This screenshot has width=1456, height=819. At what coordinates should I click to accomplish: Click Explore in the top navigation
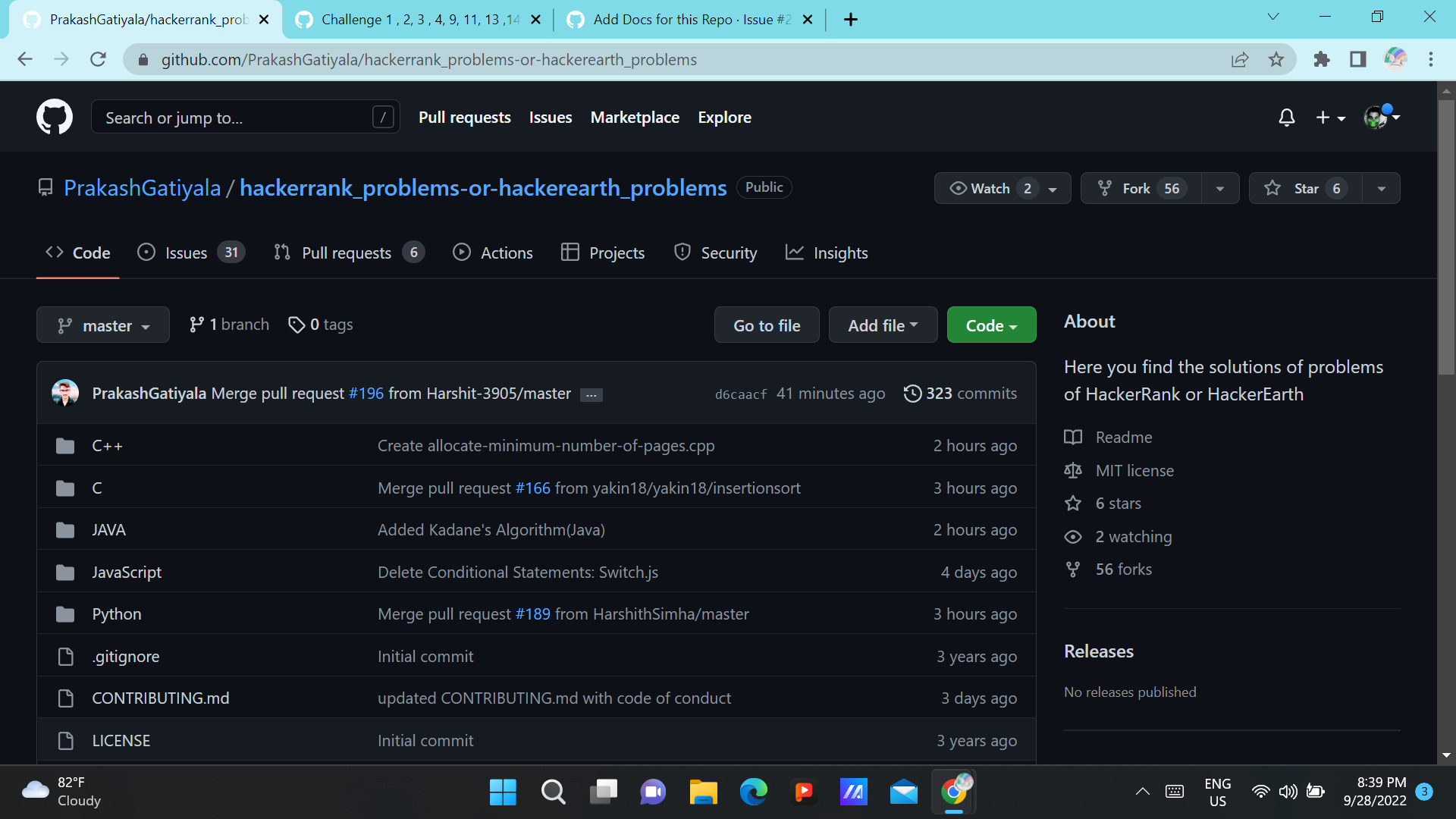[724, 118]
